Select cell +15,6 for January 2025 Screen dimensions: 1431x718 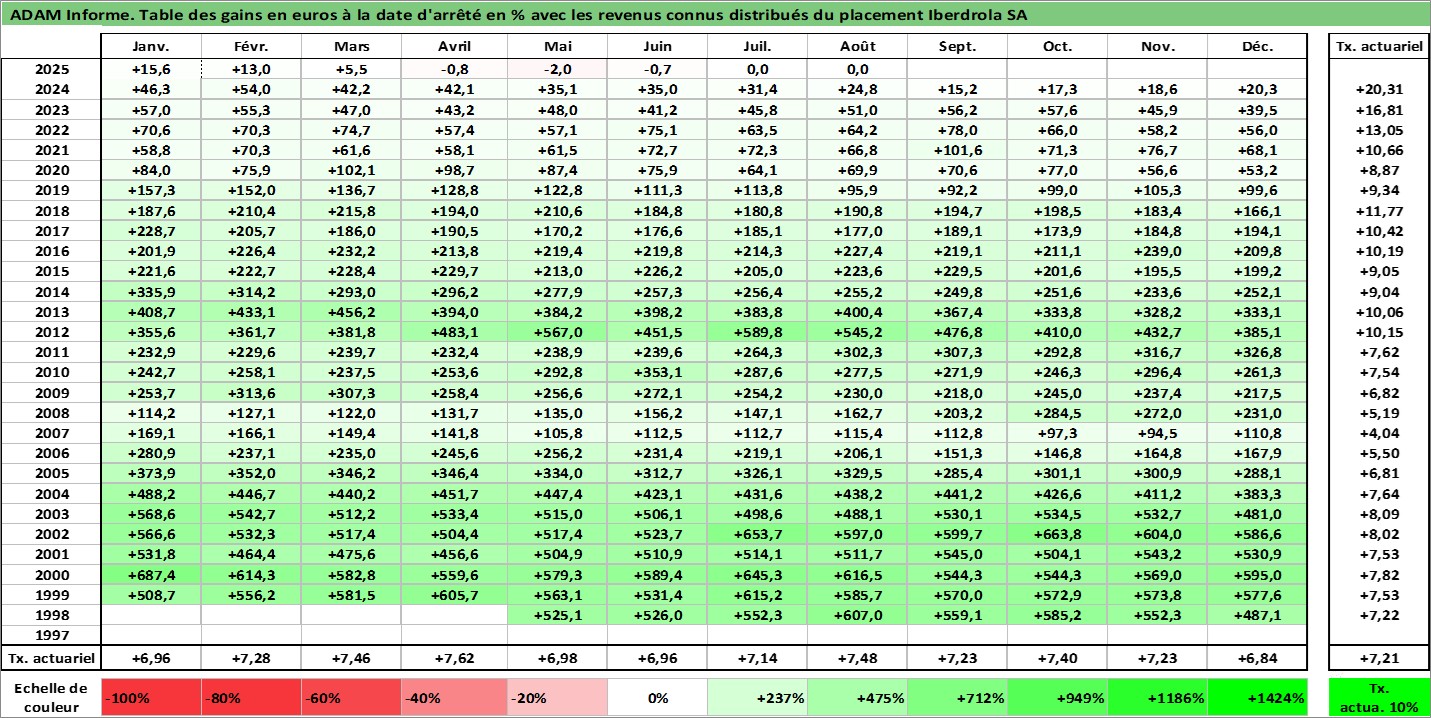(x=152, y=70)
